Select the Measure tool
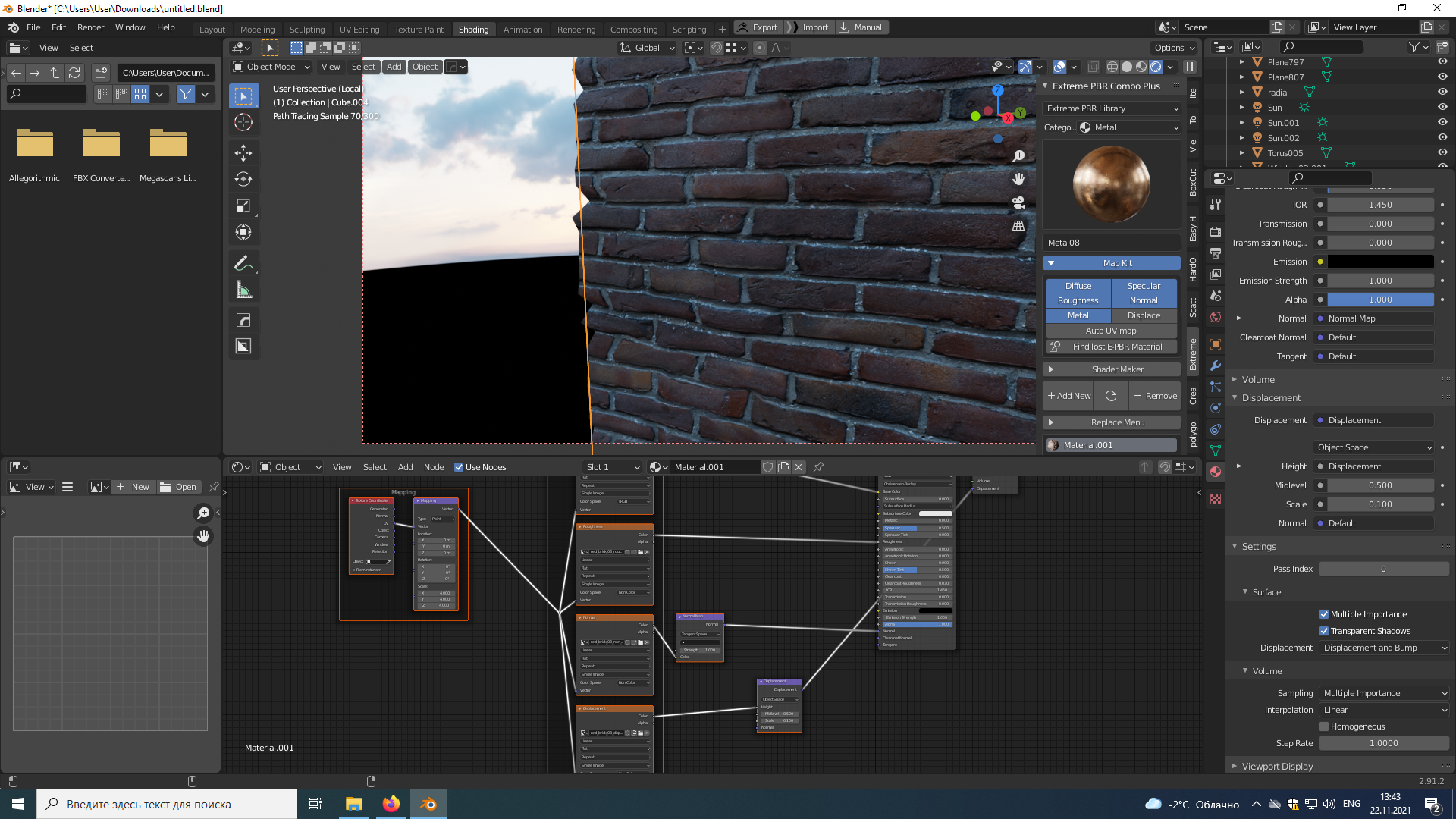This screenshot has width=1456, height=819. click(243, 290)
